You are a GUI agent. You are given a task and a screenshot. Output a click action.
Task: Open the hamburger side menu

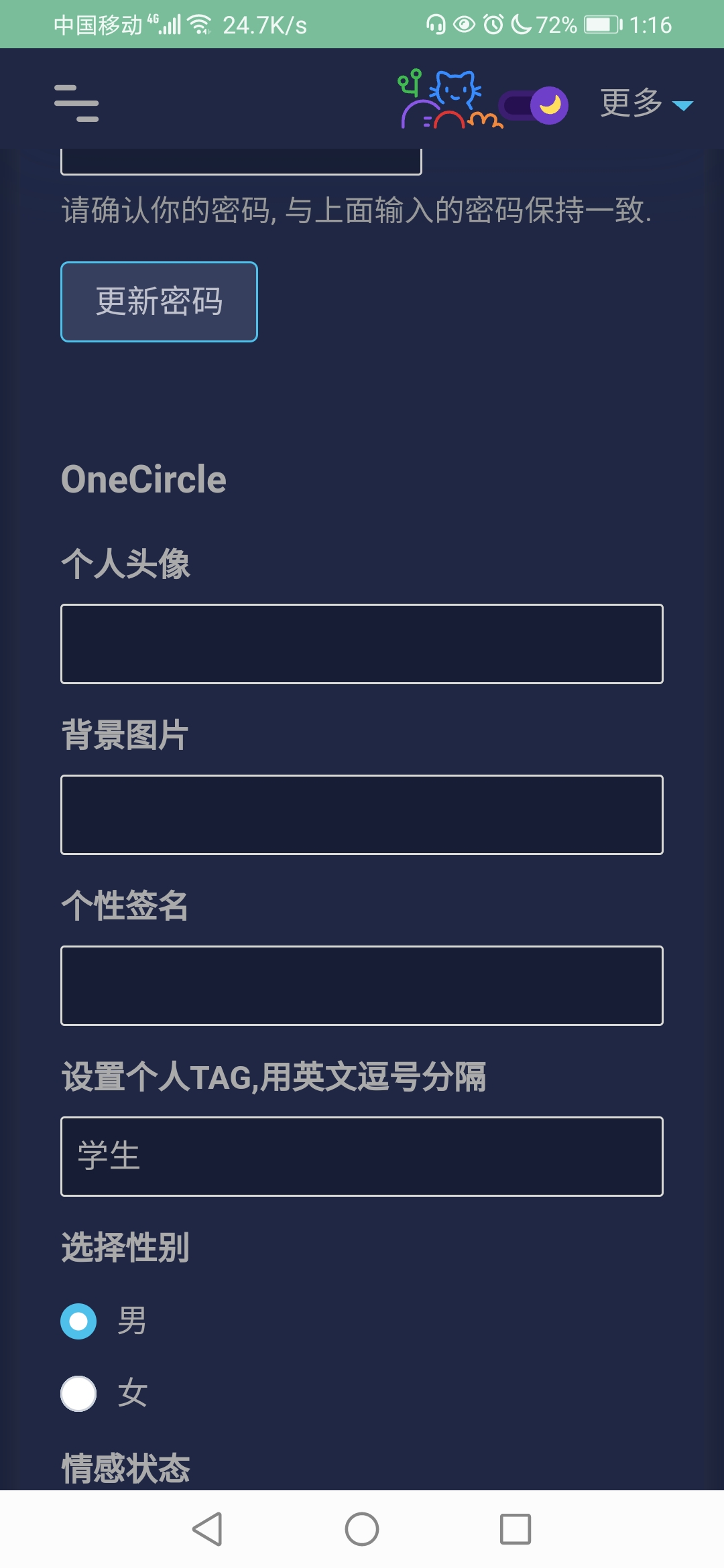click(76, 103)
